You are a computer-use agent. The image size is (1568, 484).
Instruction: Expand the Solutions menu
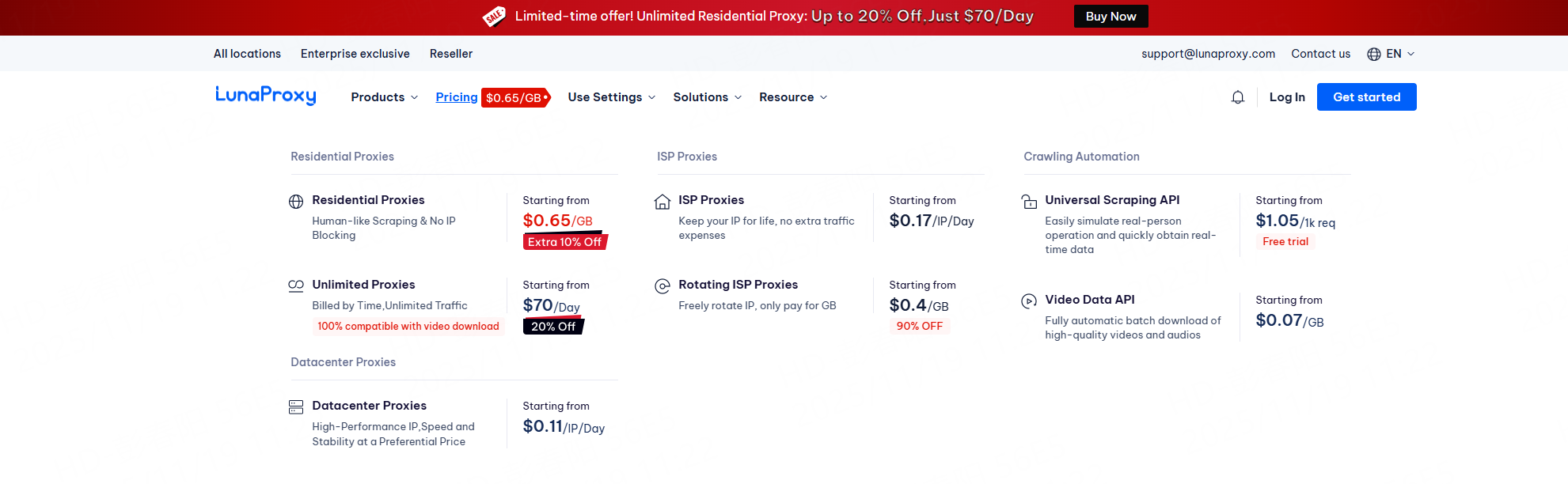707,97
